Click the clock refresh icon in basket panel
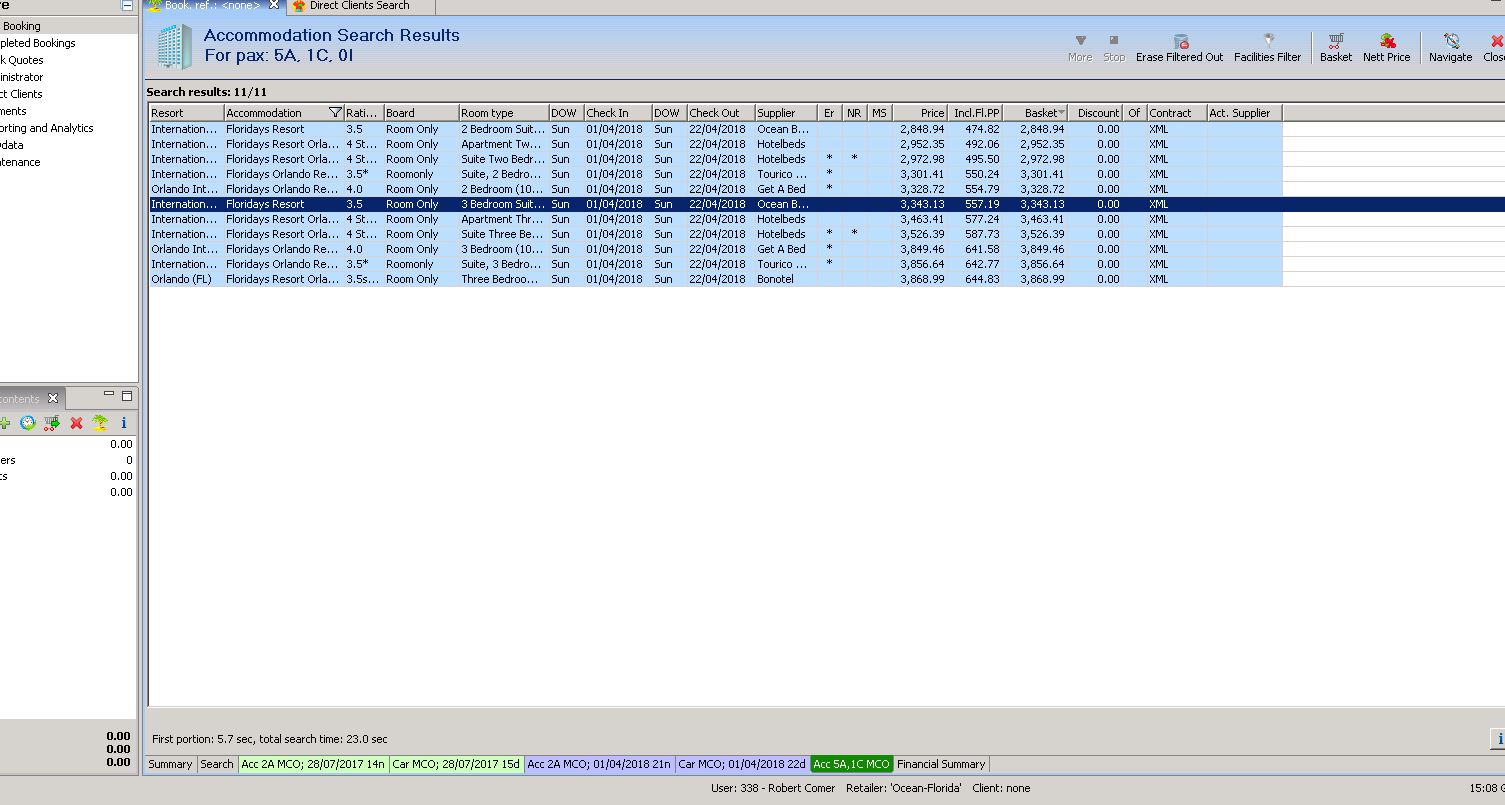Viewport: 1505px width, 805px height. click(x=28, y=423)
